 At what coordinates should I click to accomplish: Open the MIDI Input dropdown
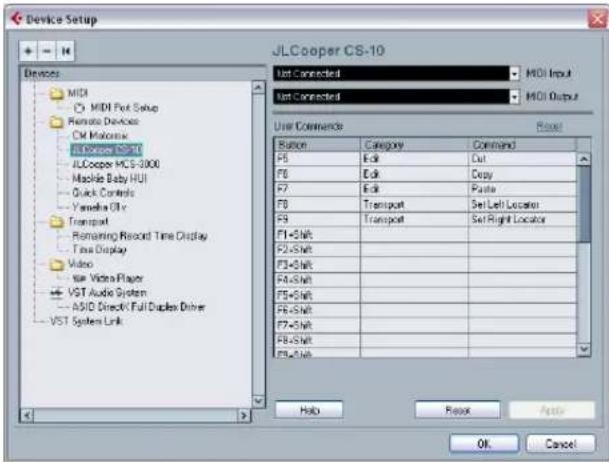(514, 73)
